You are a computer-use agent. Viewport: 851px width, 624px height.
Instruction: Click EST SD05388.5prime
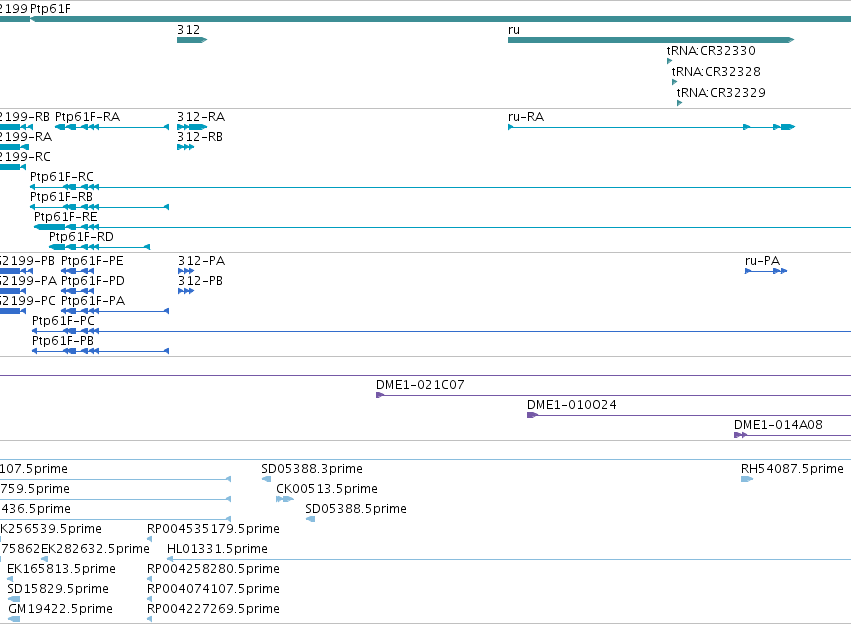pyautogui.click(x=356, y=509)
